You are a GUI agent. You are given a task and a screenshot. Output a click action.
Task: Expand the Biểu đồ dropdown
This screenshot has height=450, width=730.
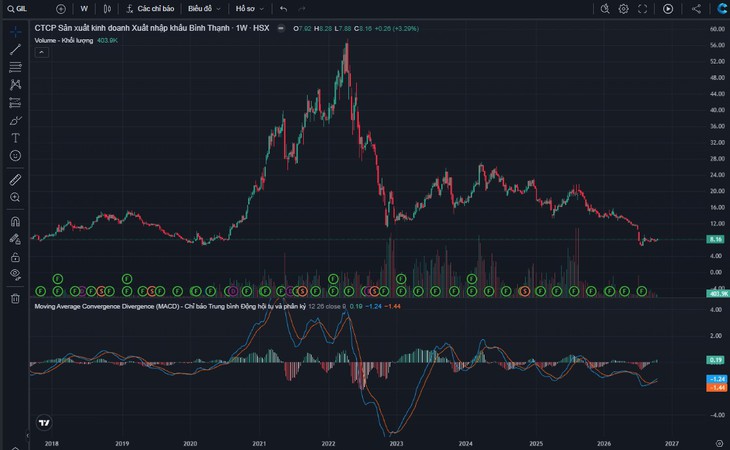tap(204, 9)
